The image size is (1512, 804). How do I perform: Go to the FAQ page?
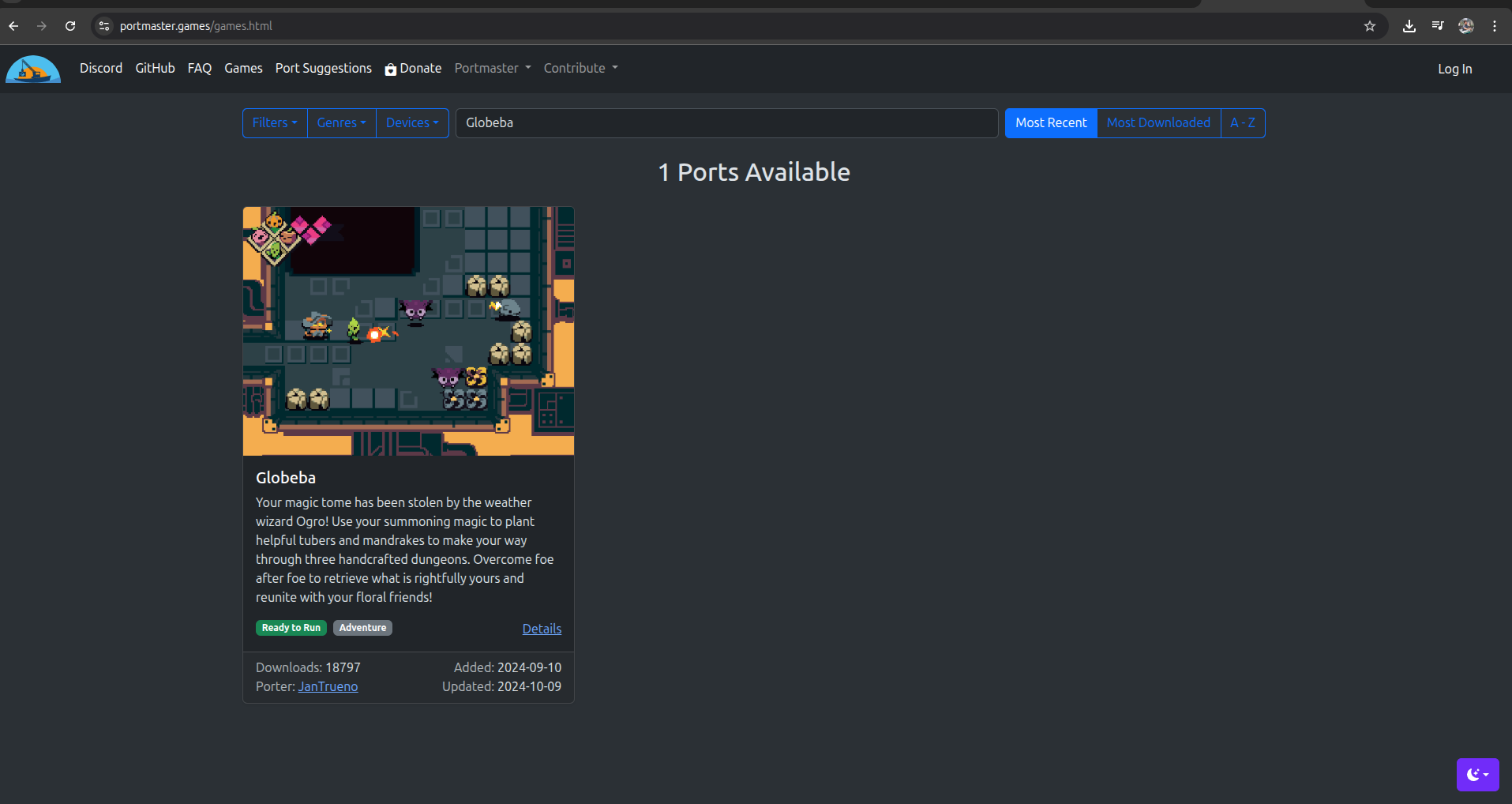(199, 69)
